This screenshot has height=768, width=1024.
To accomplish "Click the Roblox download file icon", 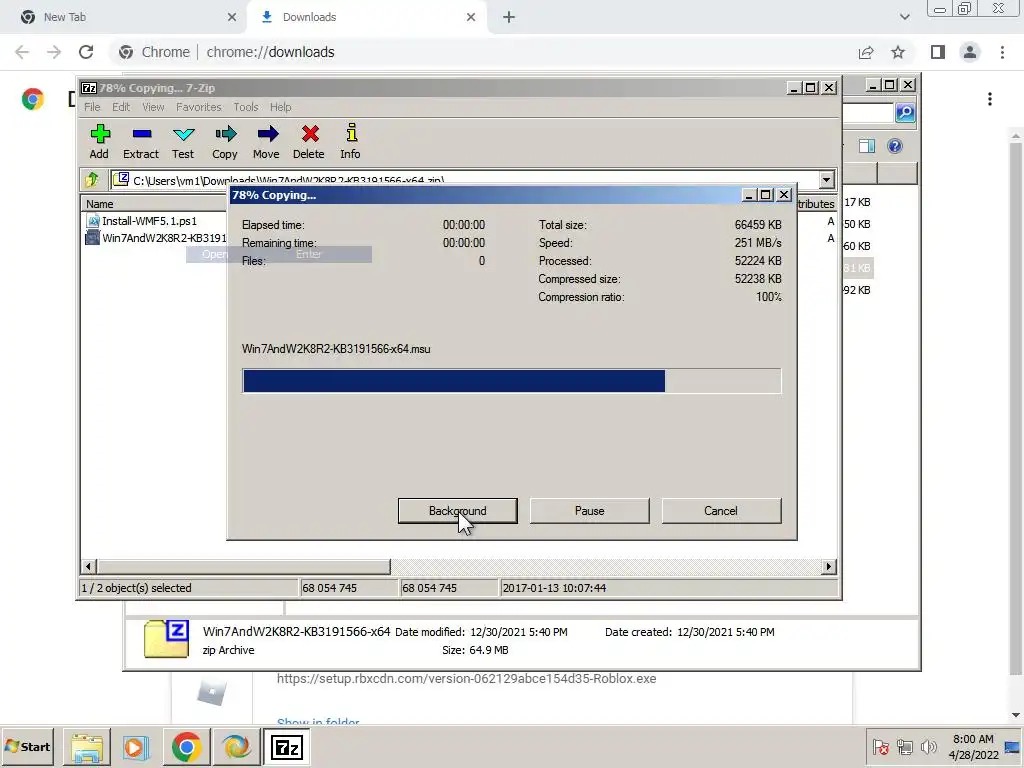I will 212,693.
